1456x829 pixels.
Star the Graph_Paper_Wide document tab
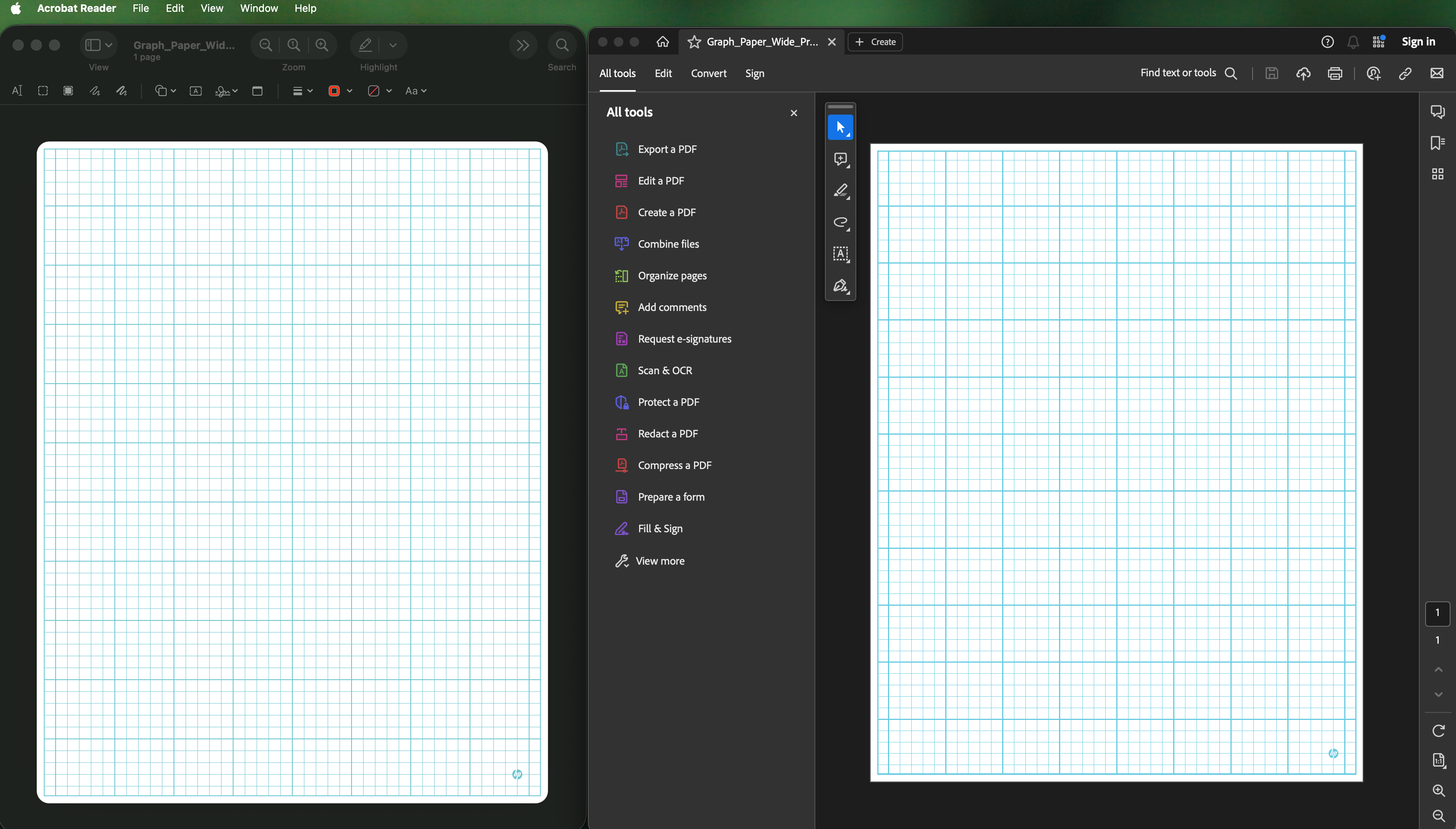pos(694,41)
